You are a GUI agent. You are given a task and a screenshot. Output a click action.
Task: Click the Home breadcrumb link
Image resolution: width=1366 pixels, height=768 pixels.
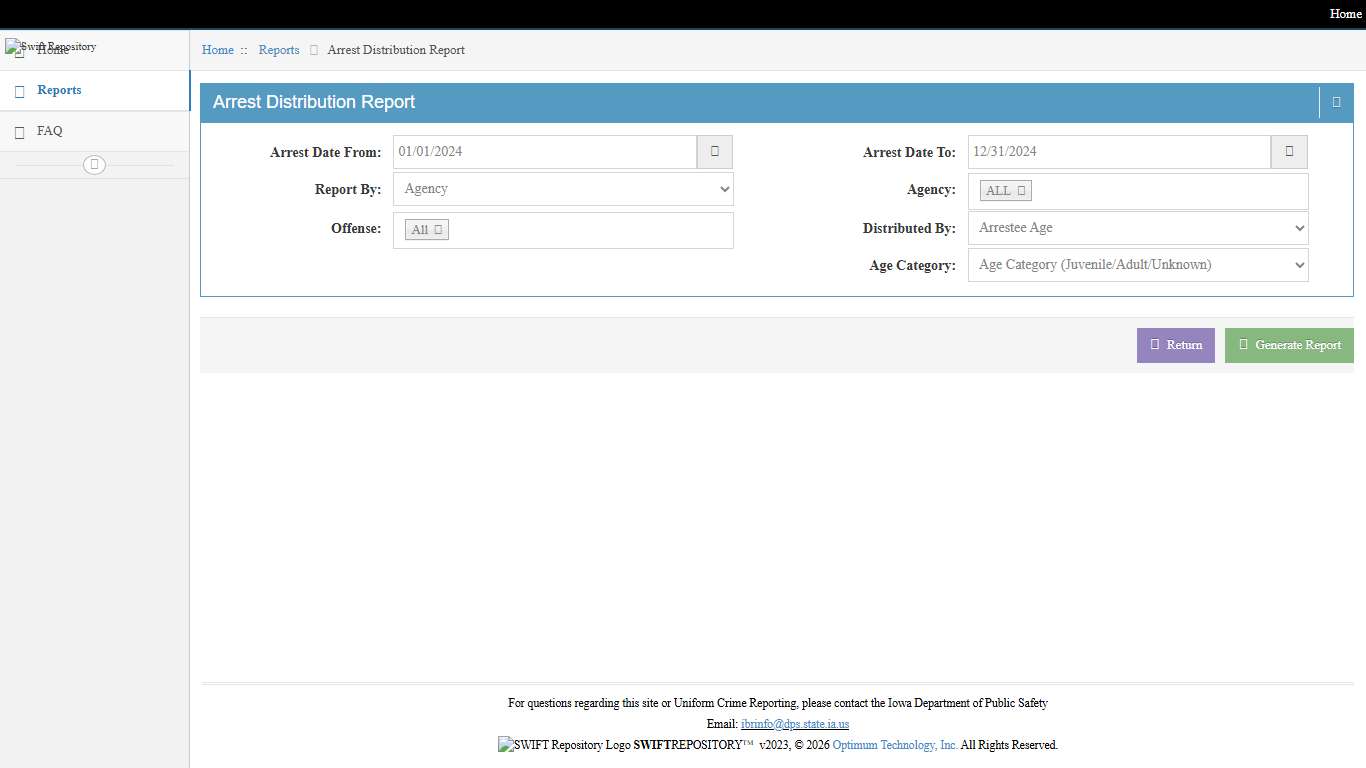click(217, 50)
